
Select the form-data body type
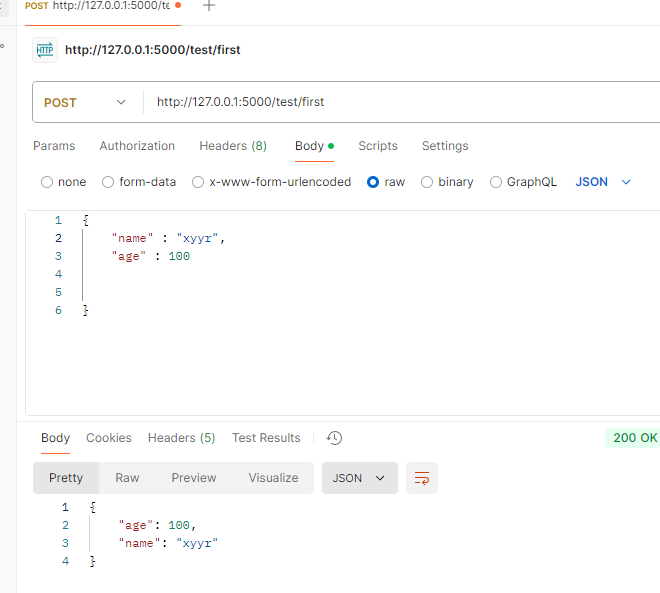pos(139,182)
